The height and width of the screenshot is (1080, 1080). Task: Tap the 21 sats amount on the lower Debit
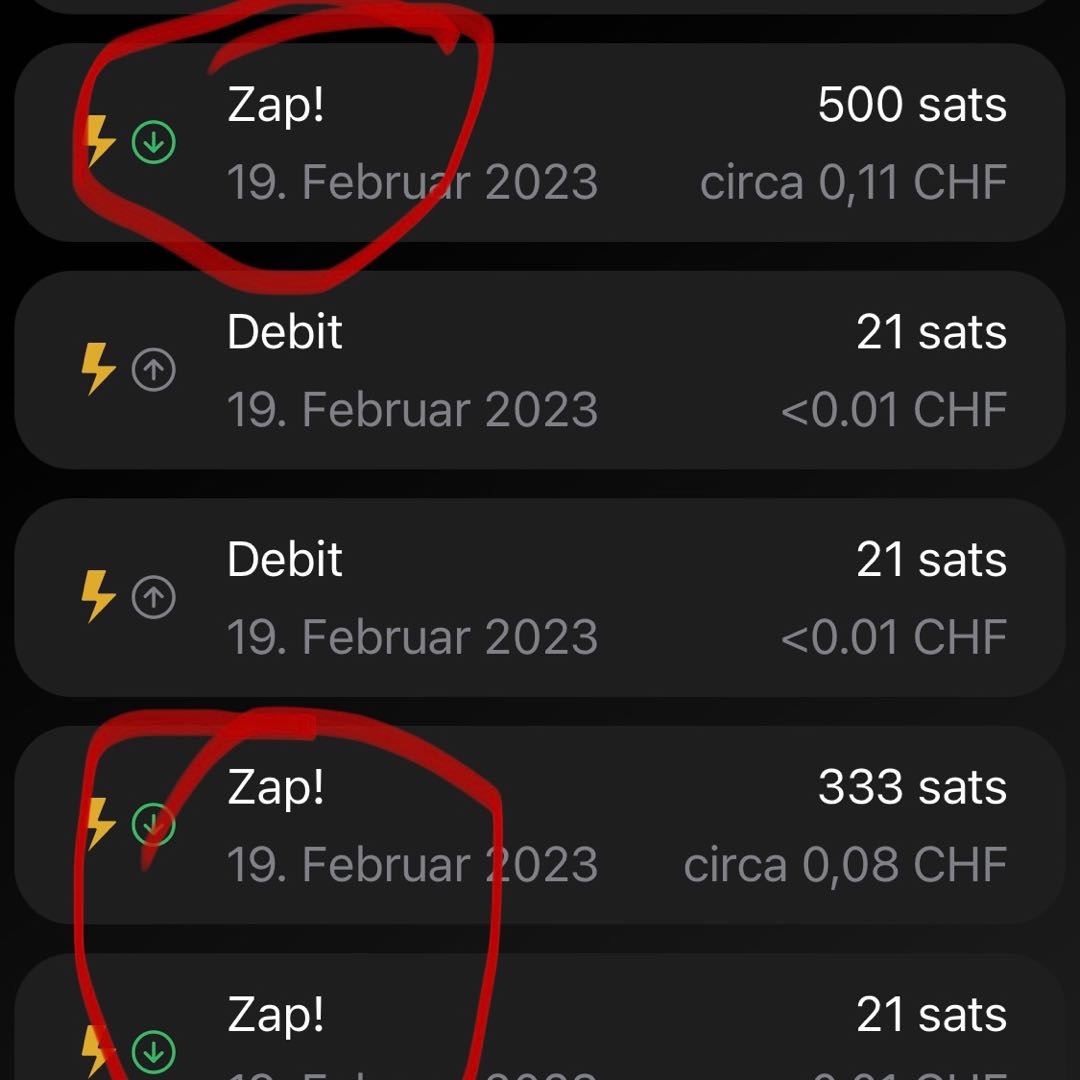coord(931,560)
